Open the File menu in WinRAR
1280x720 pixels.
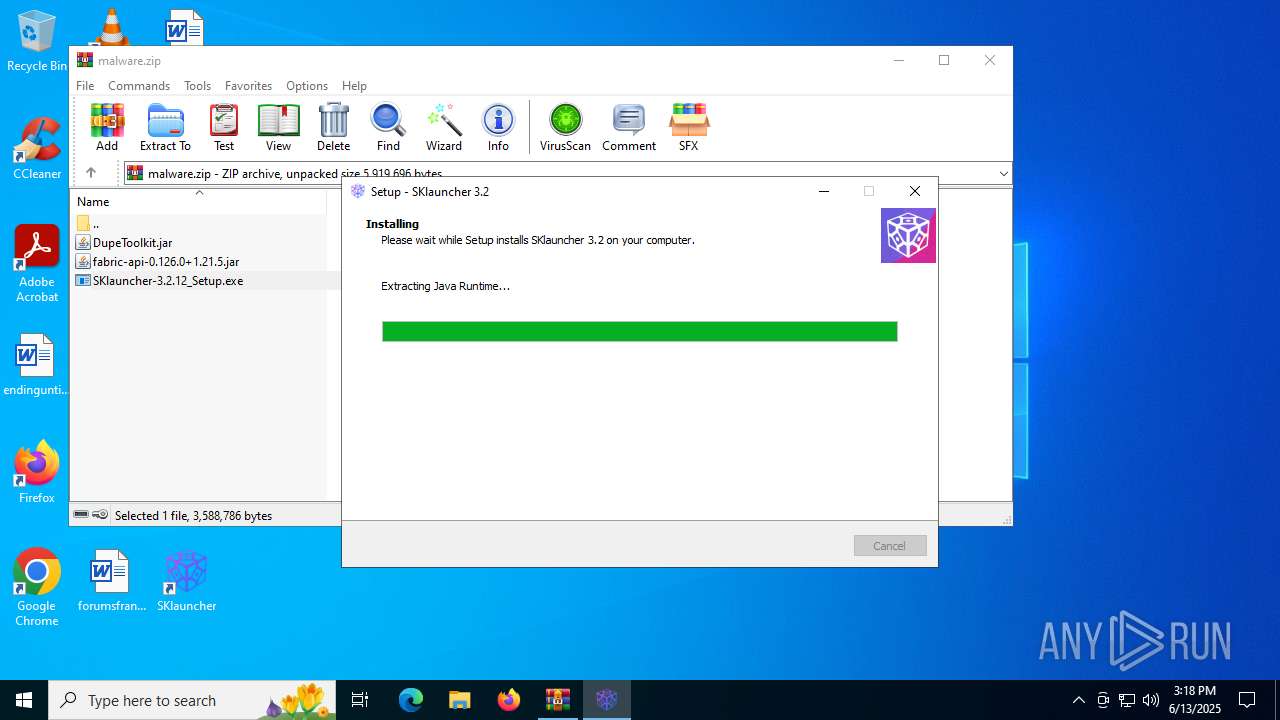(x=85, y=86)
